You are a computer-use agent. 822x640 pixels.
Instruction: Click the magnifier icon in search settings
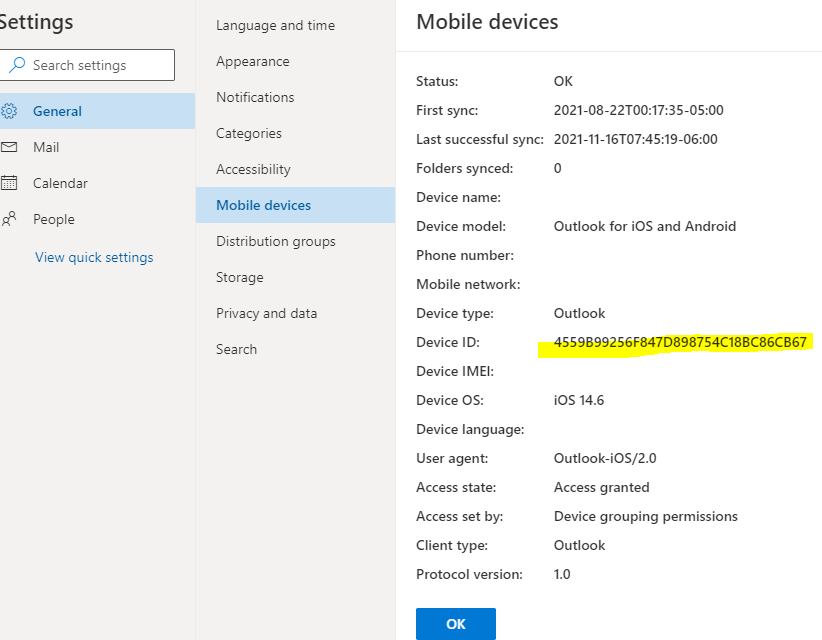point(17,64)
